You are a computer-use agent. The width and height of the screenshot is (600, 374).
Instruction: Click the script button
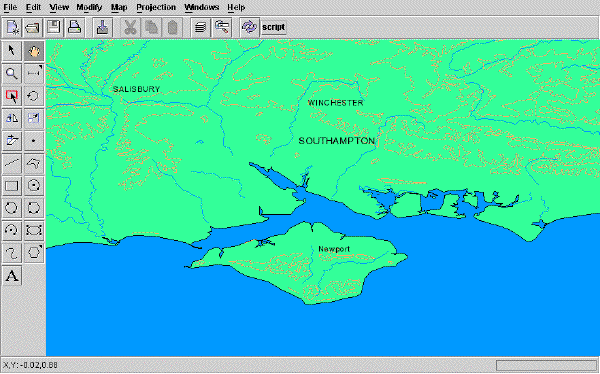tap(273, 28)
